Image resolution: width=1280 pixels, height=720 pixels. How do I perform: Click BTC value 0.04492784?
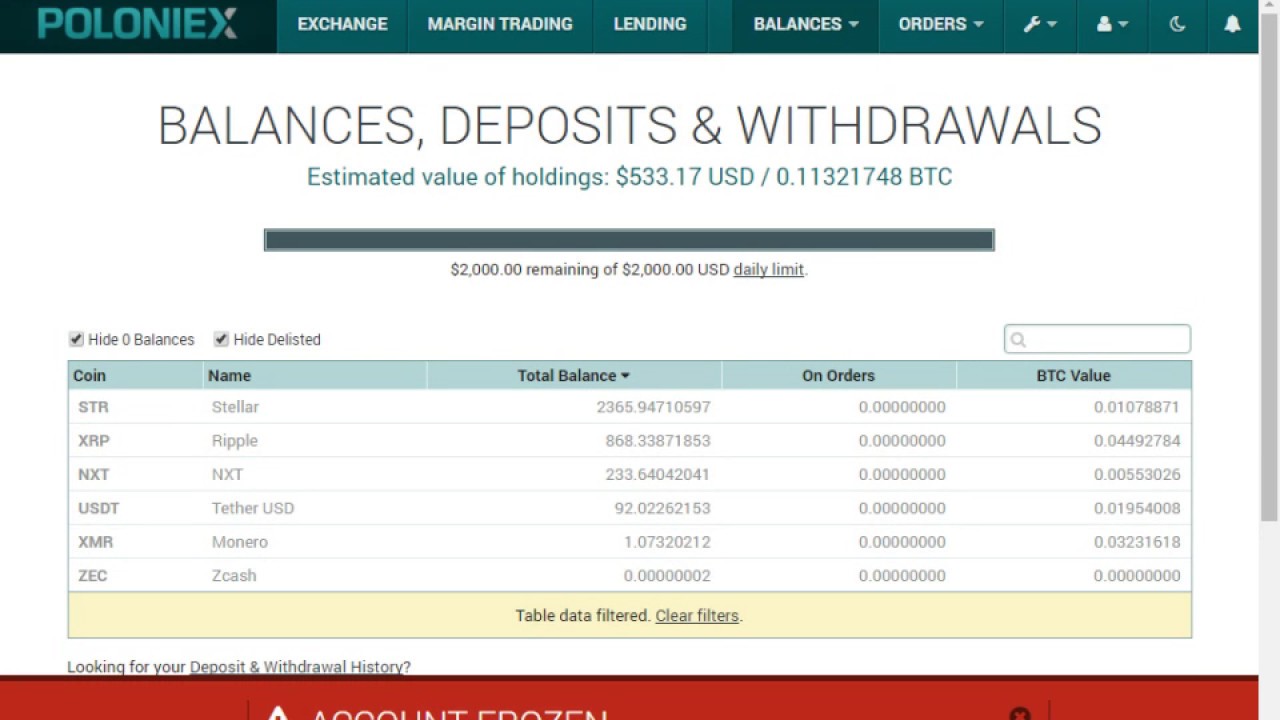click(1137, 440)
